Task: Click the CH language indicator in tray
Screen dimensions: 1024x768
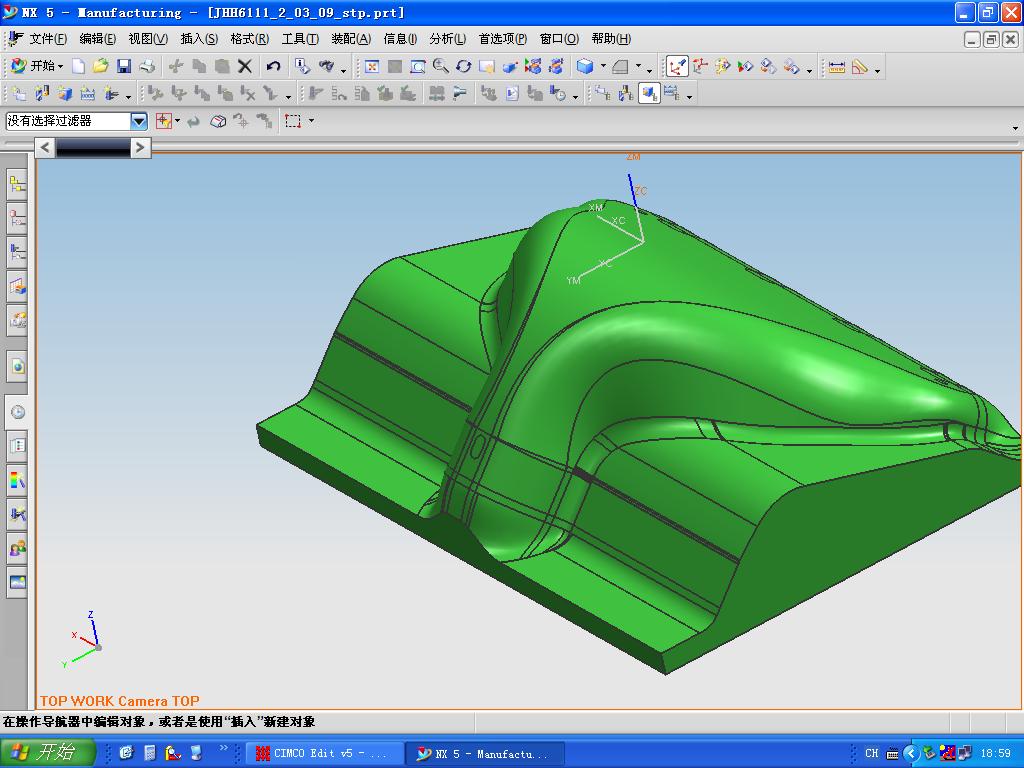Action: point(872,753)
